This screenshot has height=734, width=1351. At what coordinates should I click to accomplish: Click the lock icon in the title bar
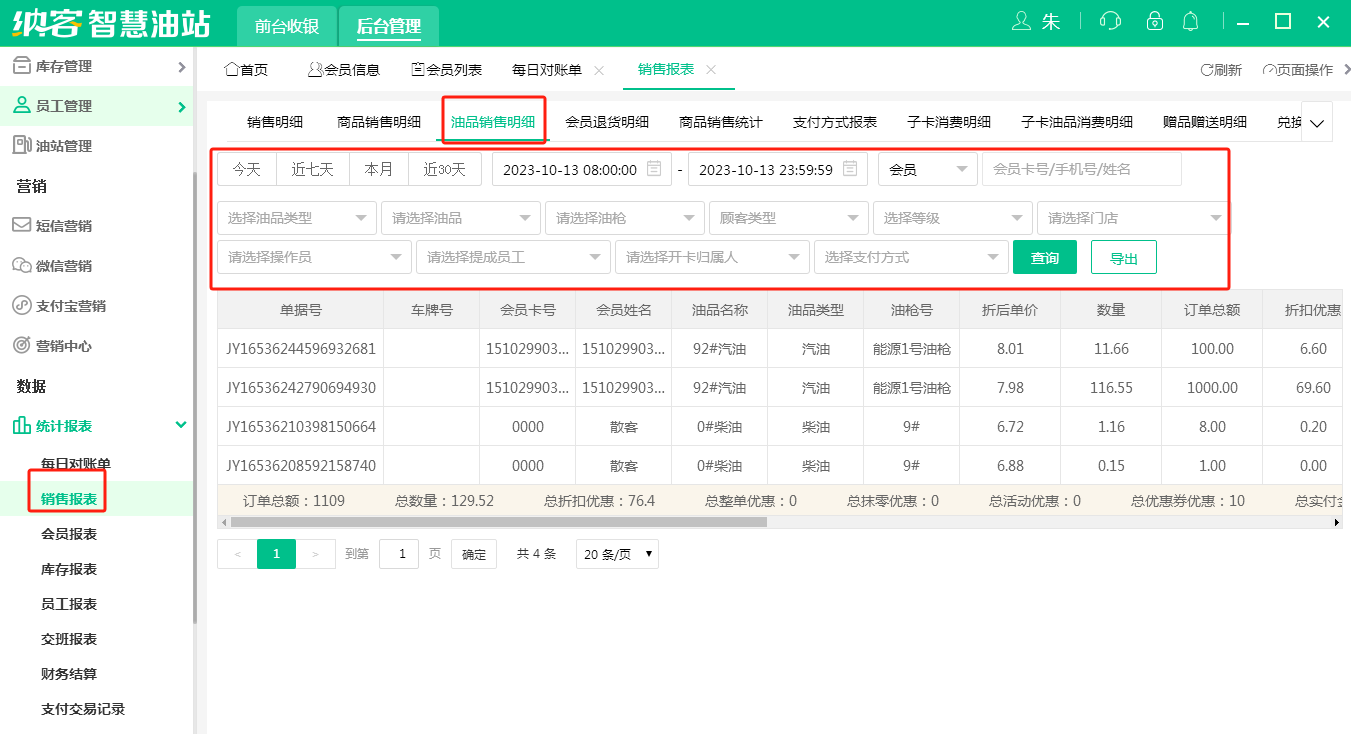[x=1154, y=20]
